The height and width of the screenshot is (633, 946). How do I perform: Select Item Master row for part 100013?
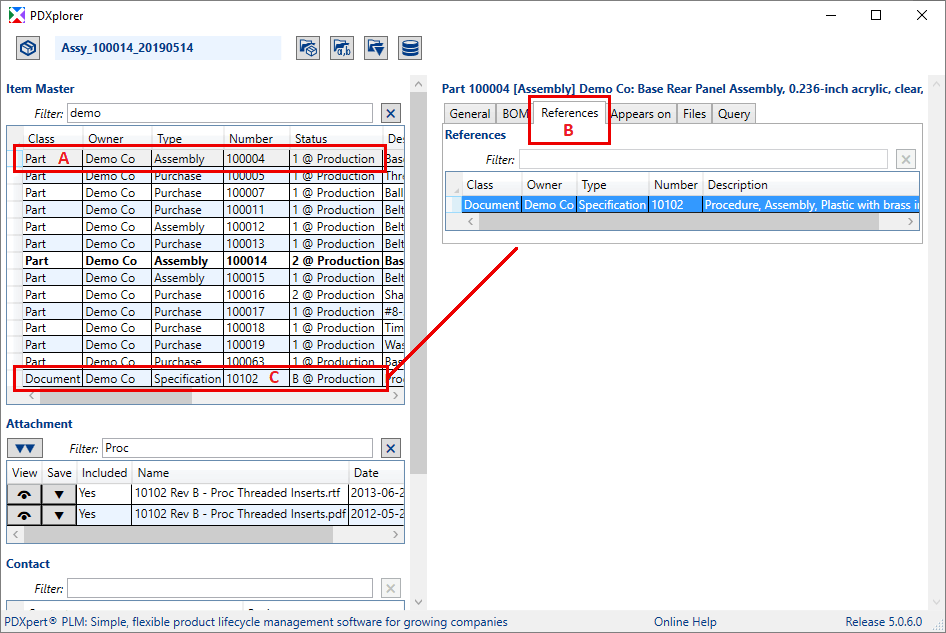click(x=208, y=244)
